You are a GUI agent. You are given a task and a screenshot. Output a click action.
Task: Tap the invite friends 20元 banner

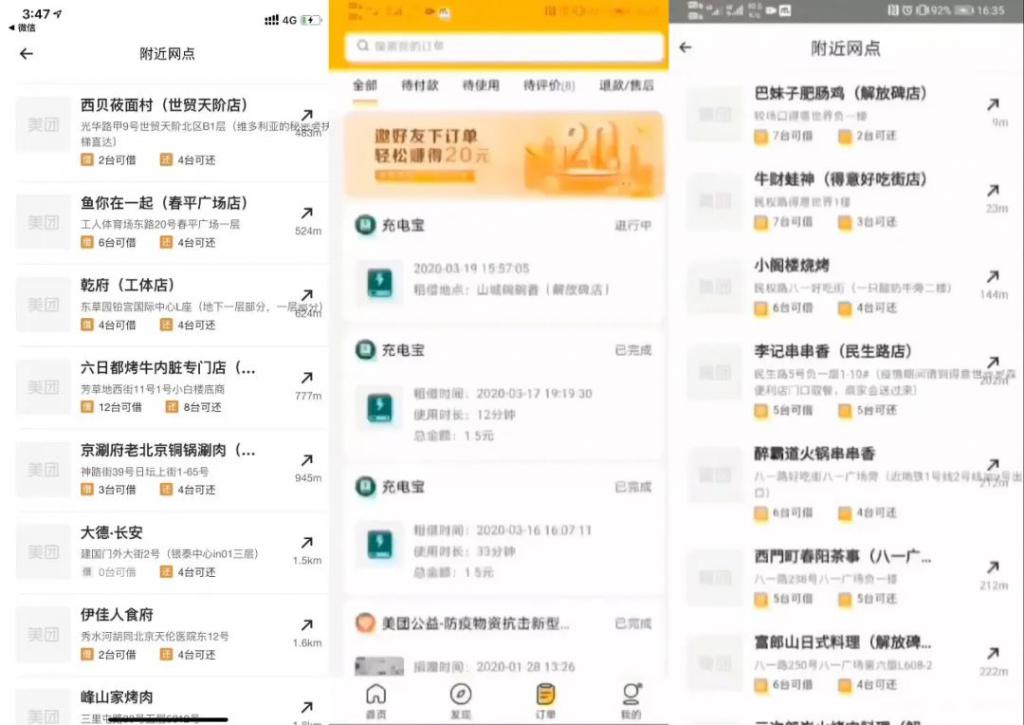click(x=504, y=155)
